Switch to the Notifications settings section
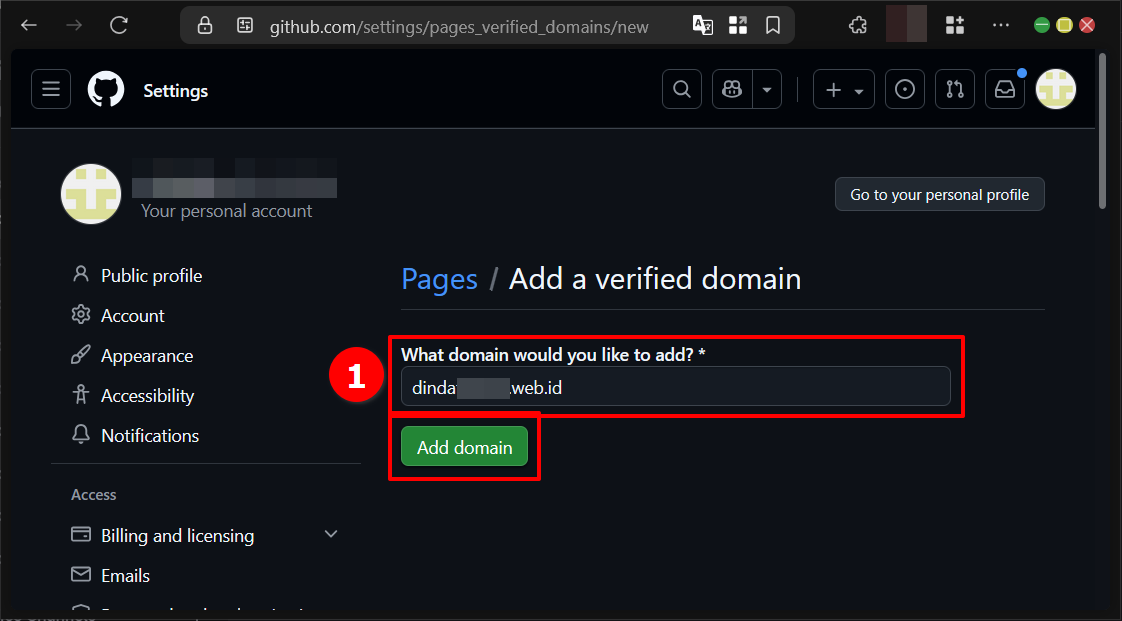Viewport: 1122px width, 621px height. point(149,435)
